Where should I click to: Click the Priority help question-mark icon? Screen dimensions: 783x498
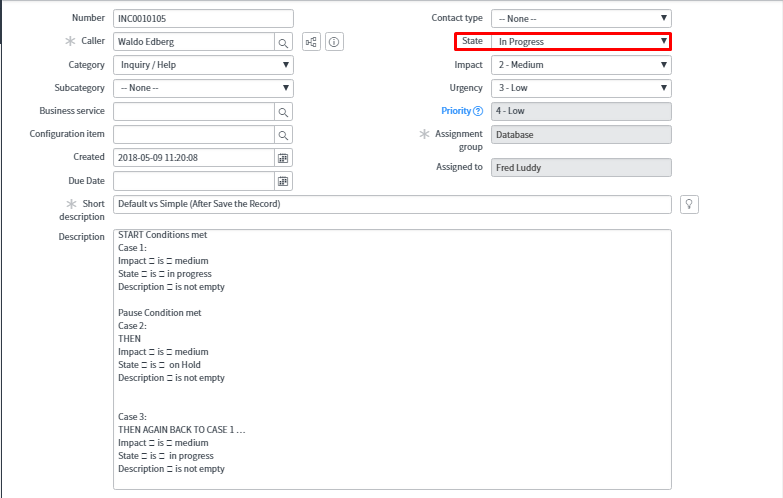(x=478, y=111)
